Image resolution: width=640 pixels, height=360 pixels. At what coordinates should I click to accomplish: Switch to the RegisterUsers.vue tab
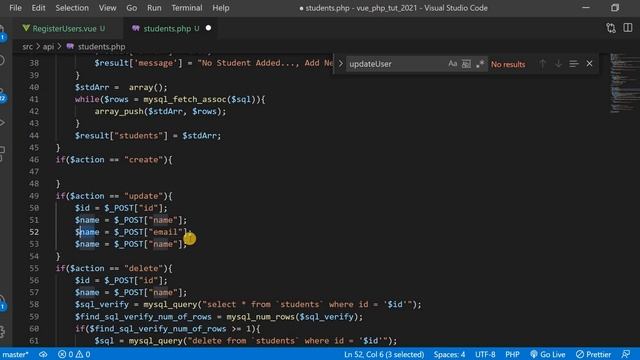click(x=64, y=28)
